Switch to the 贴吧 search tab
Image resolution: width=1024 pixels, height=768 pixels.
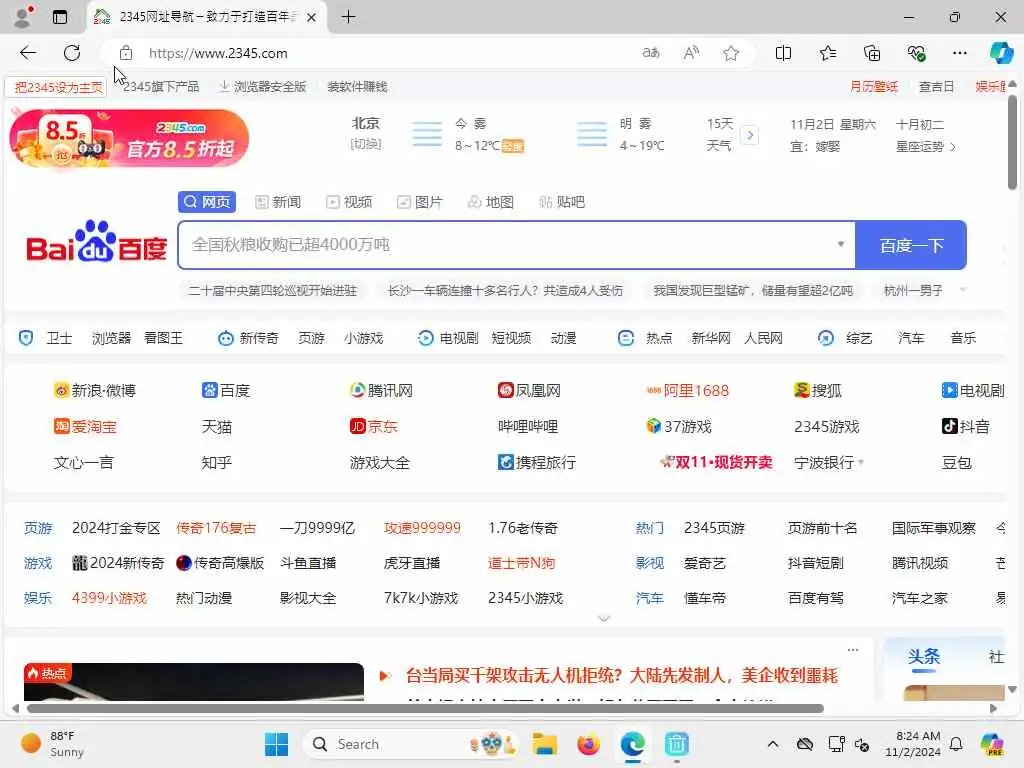562,202
